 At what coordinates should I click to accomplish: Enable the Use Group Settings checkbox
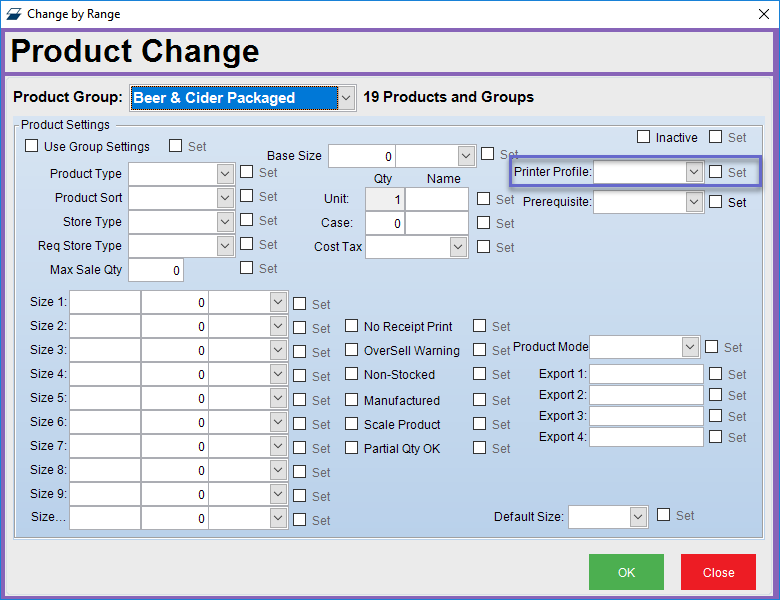coord(32,147)
